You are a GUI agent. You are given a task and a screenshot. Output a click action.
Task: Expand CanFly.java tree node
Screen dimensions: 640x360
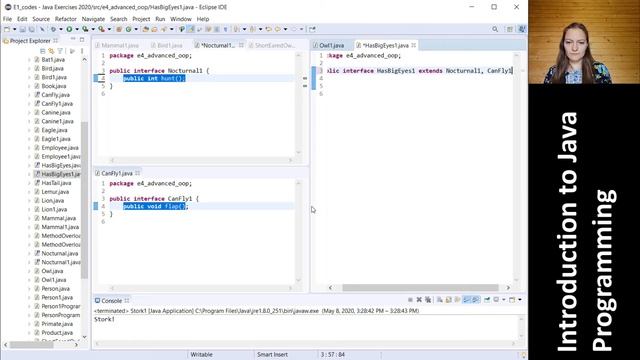point(29,95)
